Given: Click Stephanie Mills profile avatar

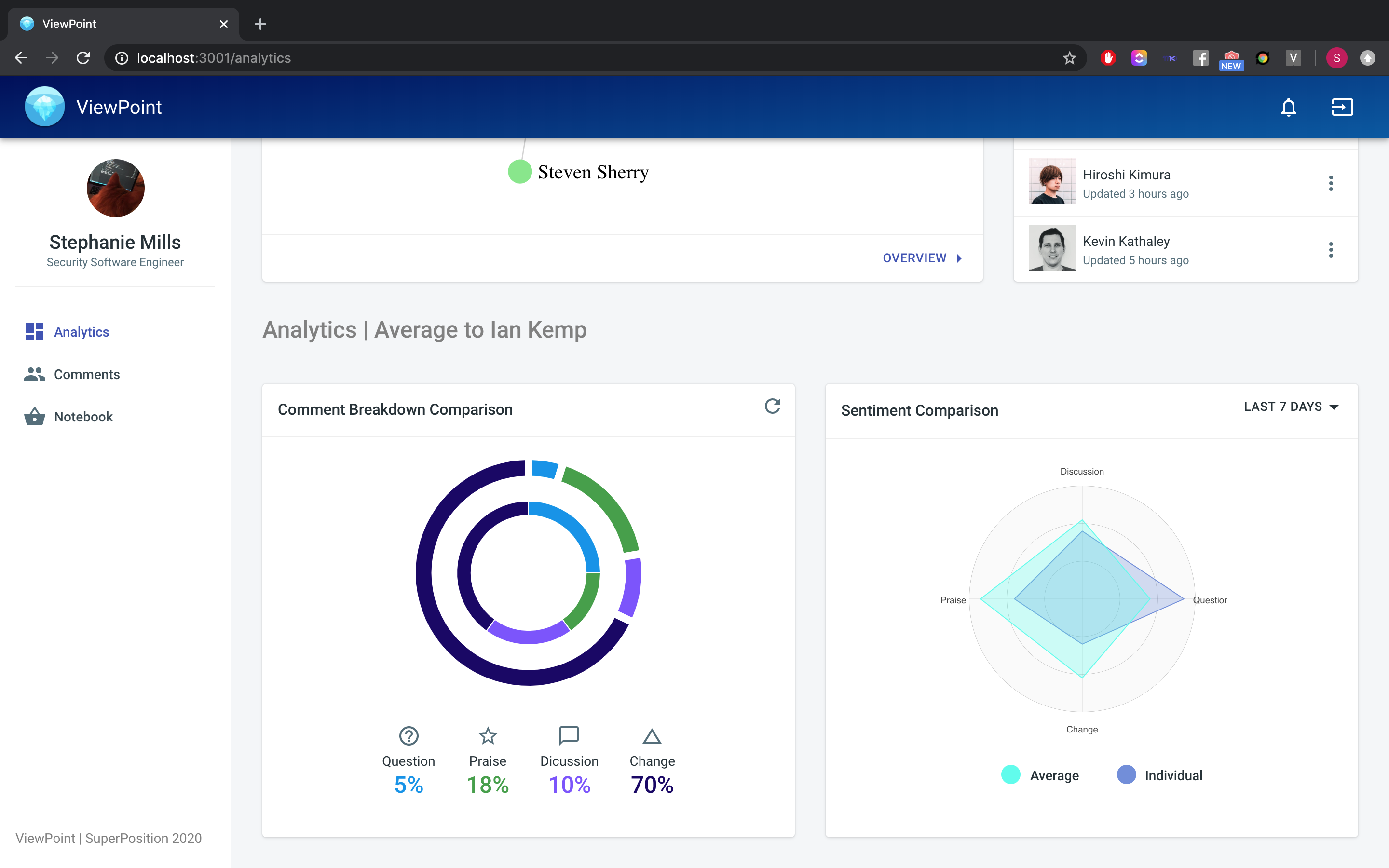Looking at the screenshot, I should pos(115,188).
